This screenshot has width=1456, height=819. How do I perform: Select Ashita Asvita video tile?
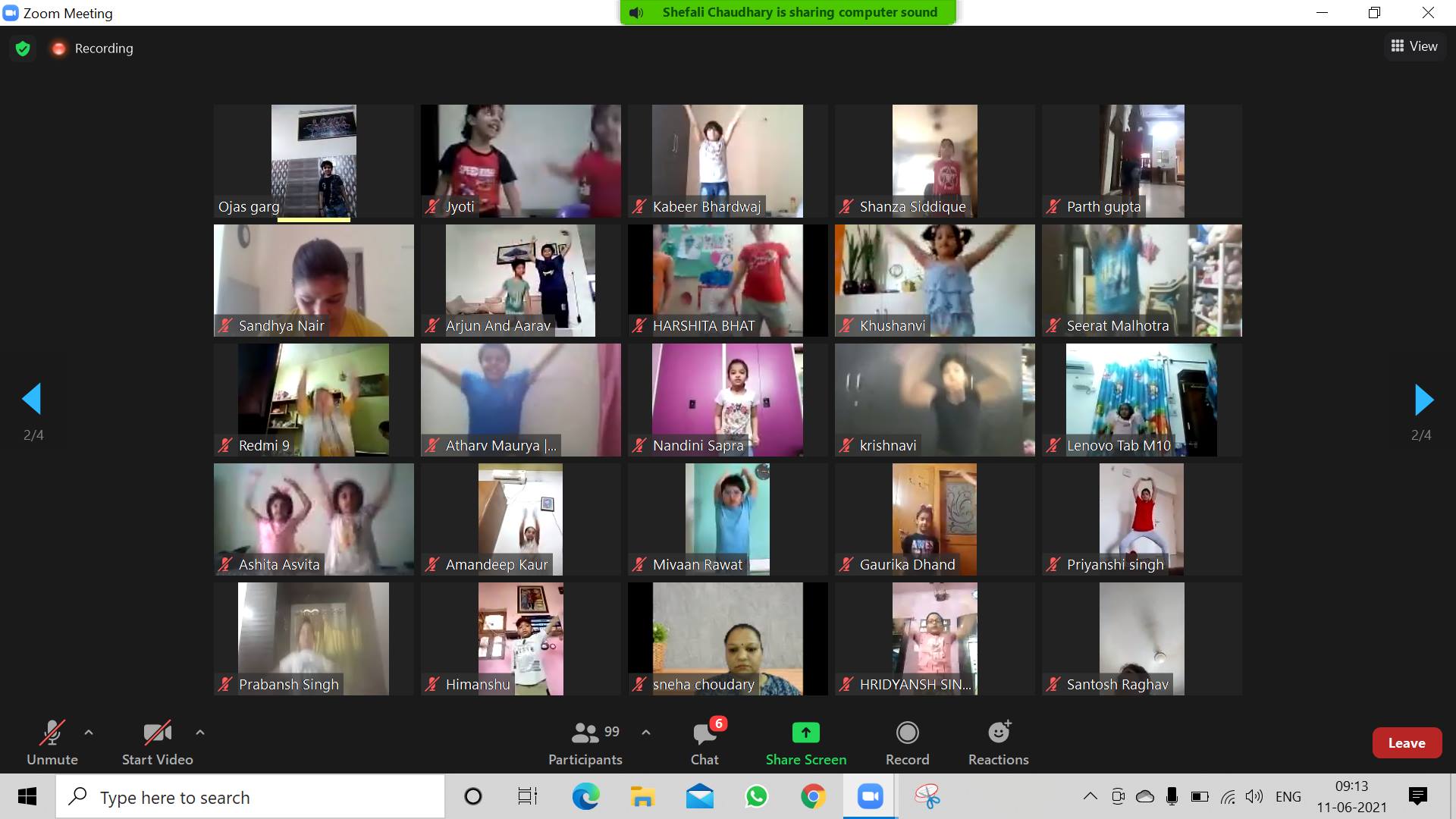coord(314,519)
